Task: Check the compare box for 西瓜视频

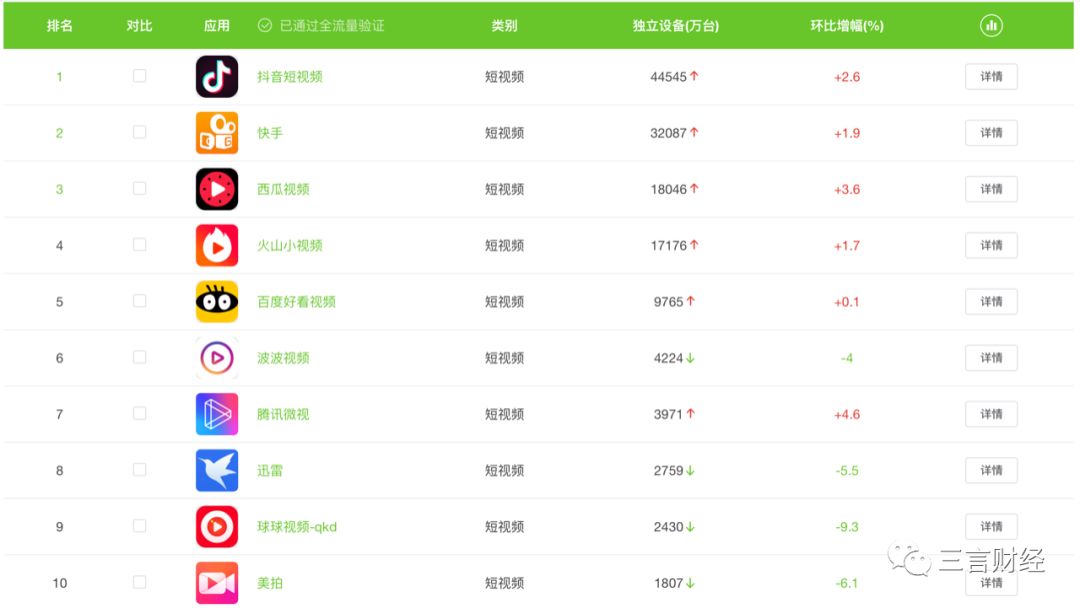Action: pos(139,189)
